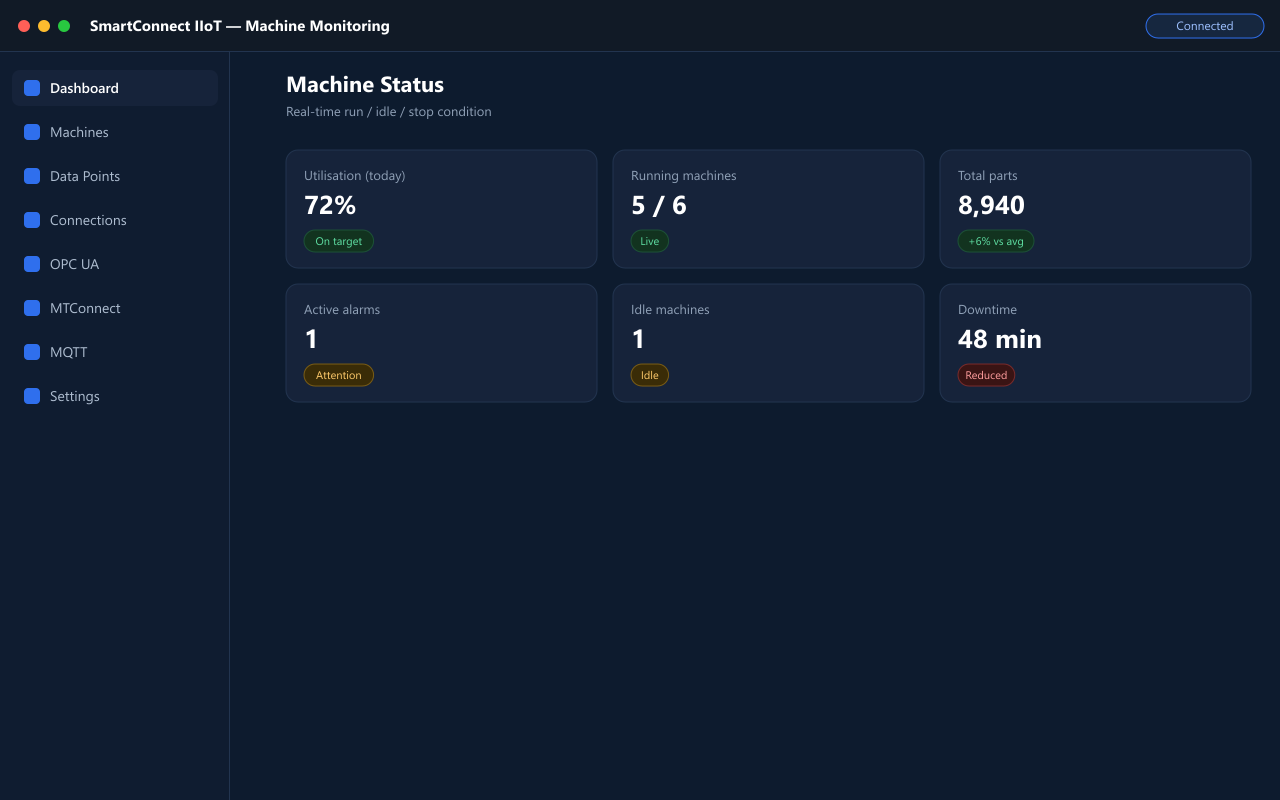Image resolution: width=1280 pixels, height=800 pixels.
Task: Open the OPC UA section
Action: pos(115,264)
